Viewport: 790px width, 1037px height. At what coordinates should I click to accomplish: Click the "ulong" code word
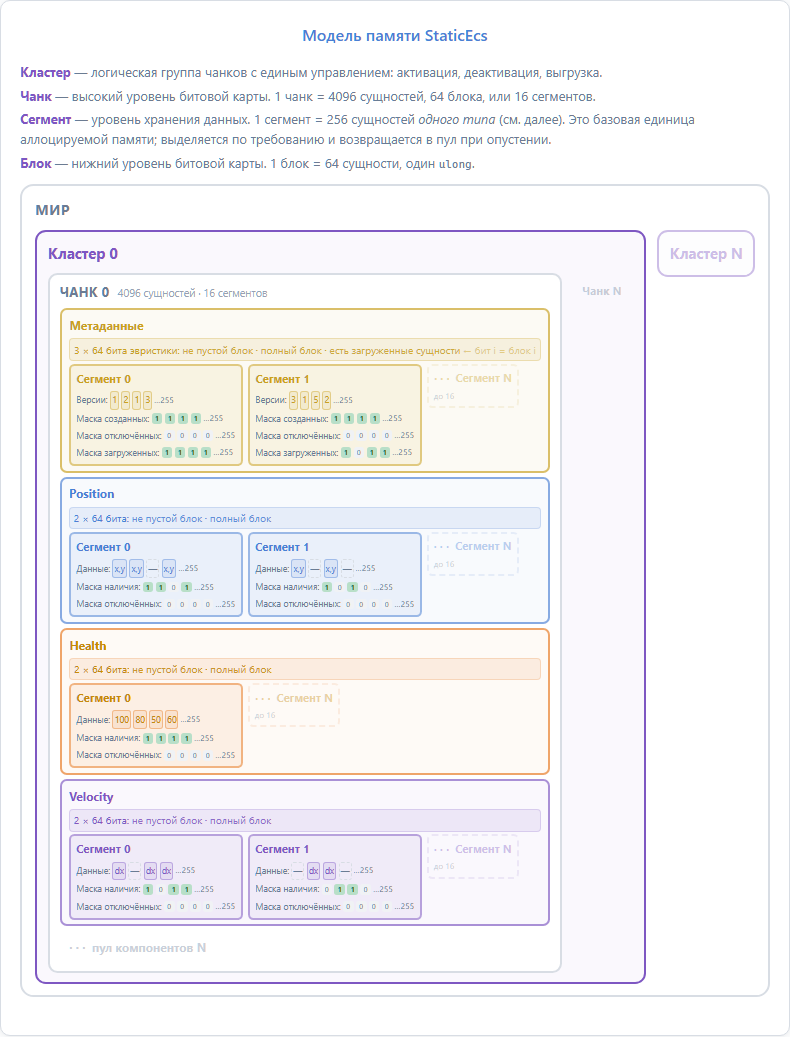[x=455, y=164]
